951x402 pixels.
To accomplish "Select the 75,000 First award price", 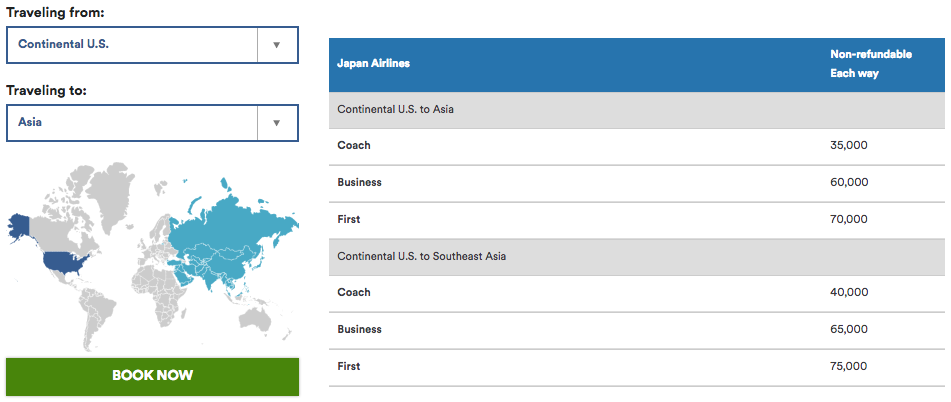I will [x=849, y=366].
